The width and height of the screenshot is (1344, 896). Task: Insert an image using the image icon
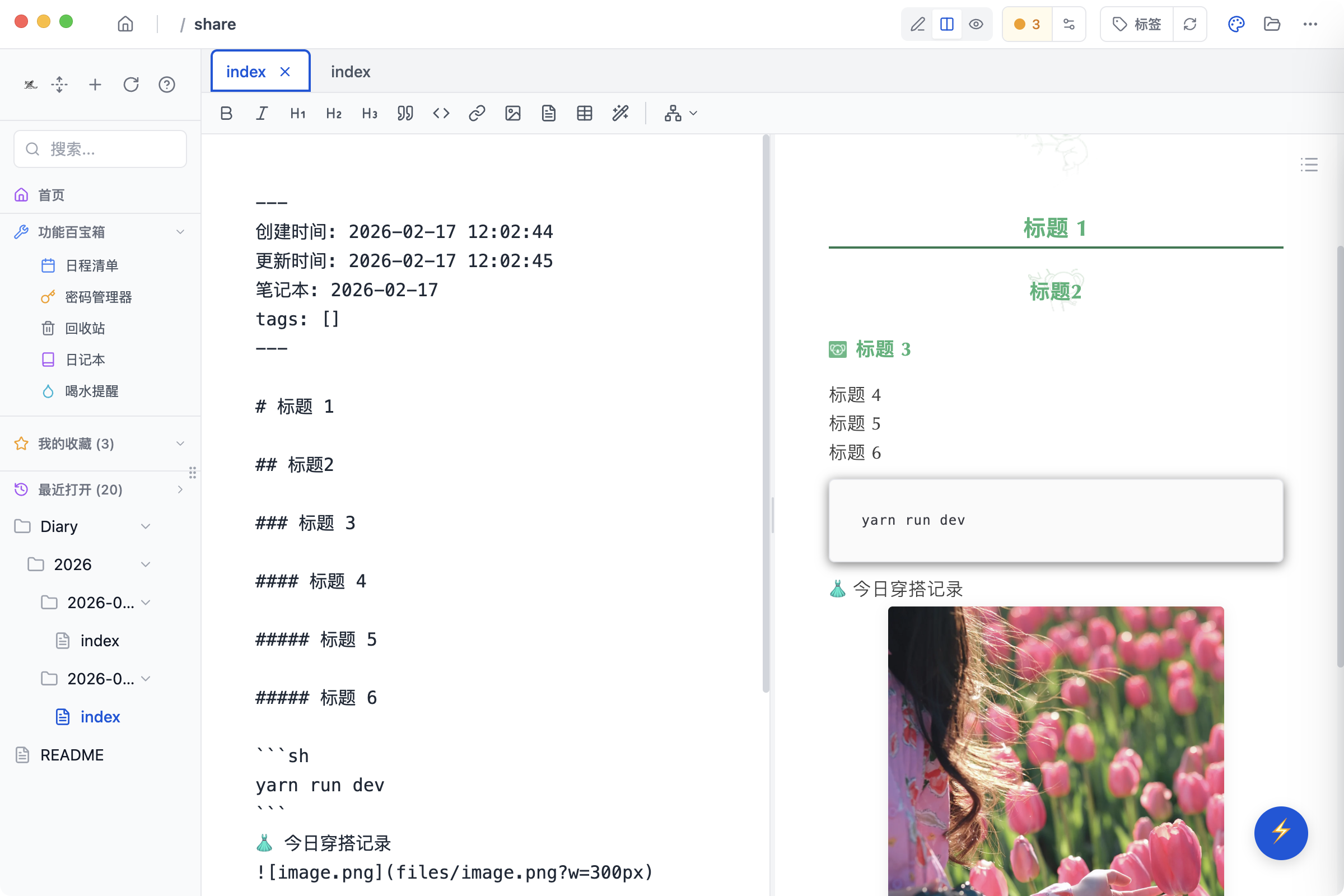pyautogui.click(x=512, y=113)
